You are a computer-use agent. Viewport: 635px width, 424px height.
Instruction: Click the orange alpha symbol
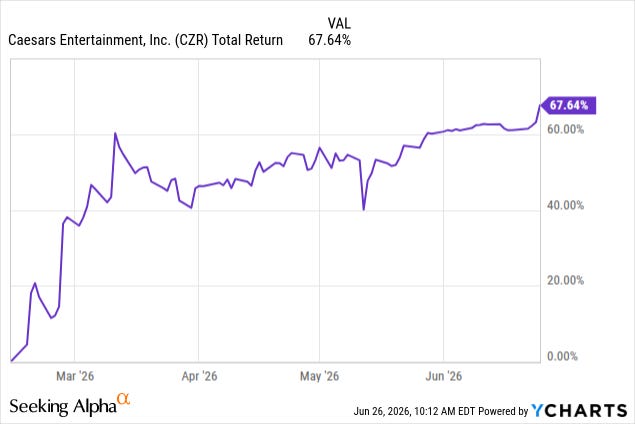pos(124,399)
